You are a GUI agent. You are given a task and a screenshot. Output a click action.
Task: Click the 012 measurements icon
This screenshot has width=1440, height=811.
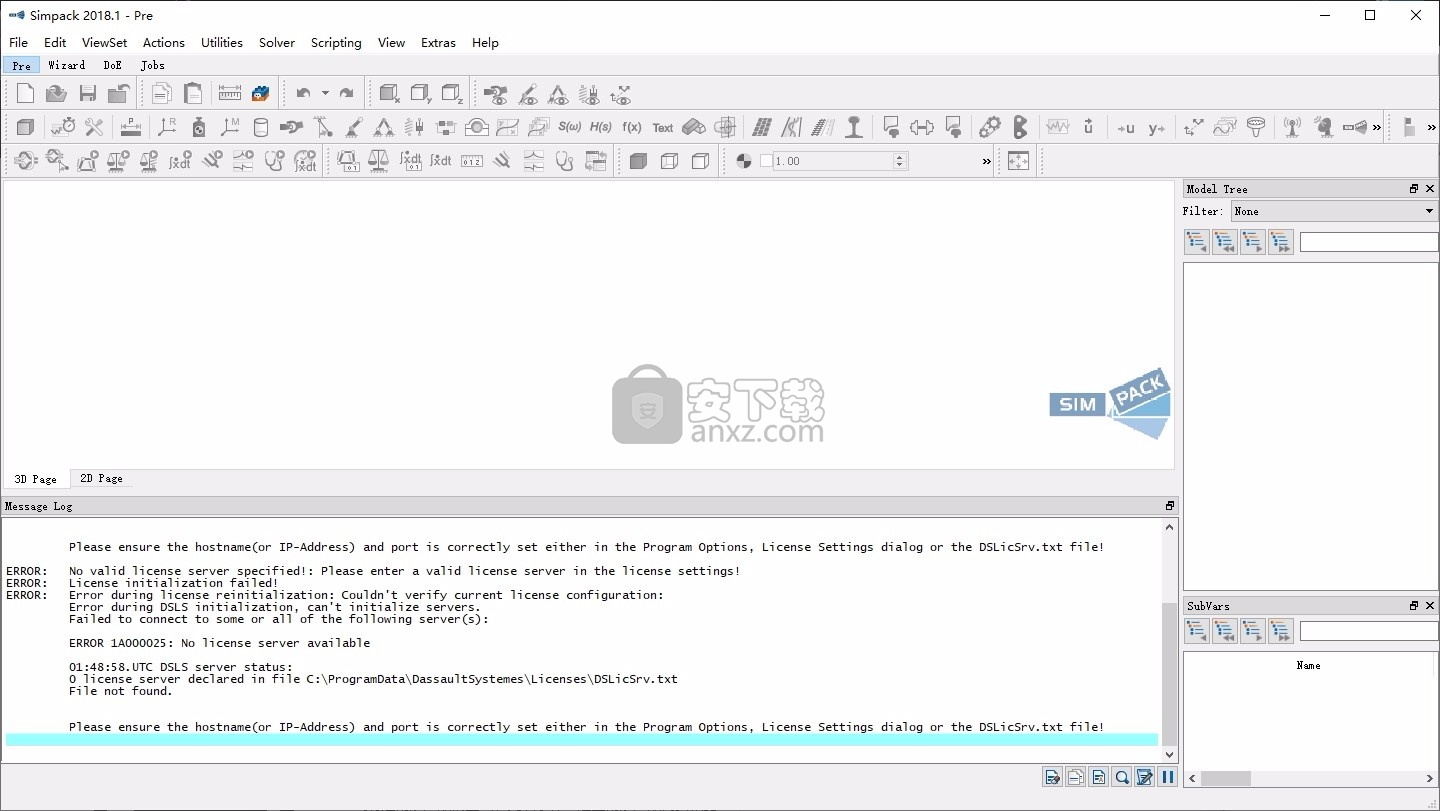(x=472, y=160)
